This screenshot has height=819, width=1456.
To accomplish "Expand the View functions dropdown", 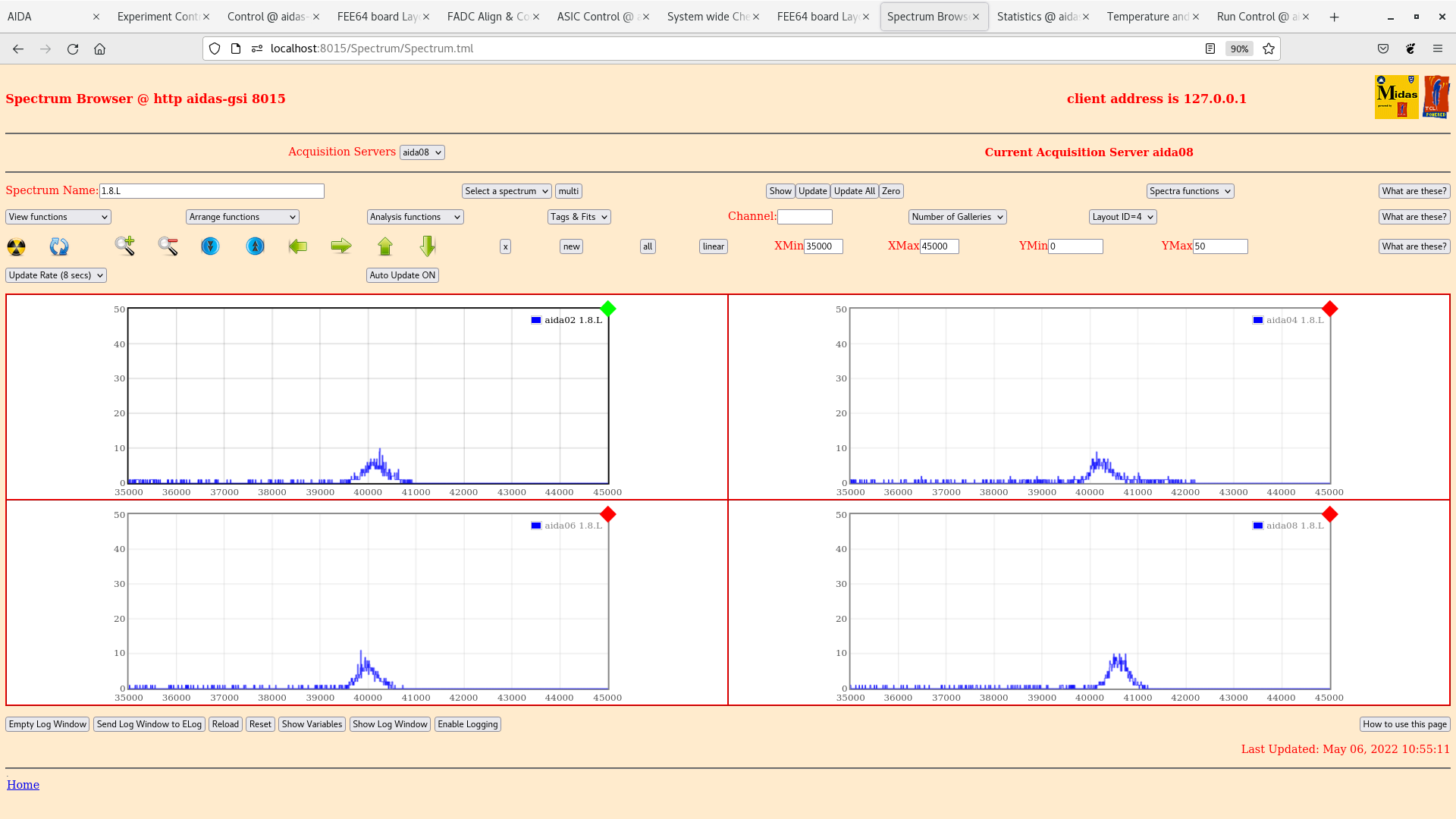I will click(x=58, y=217).
